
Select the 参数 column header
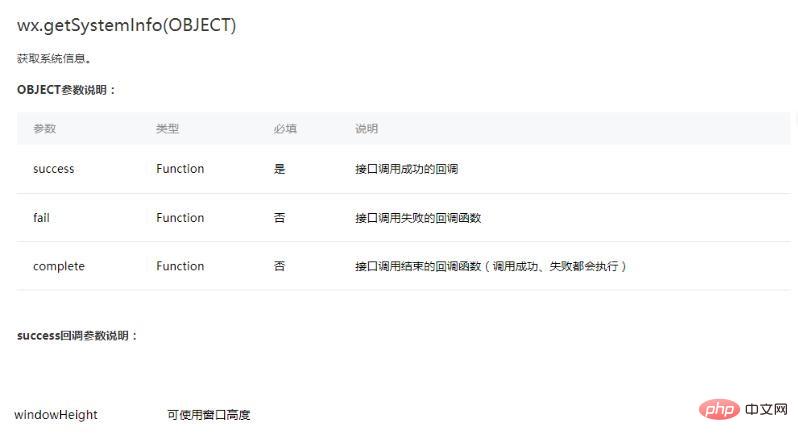click(44, 129)
